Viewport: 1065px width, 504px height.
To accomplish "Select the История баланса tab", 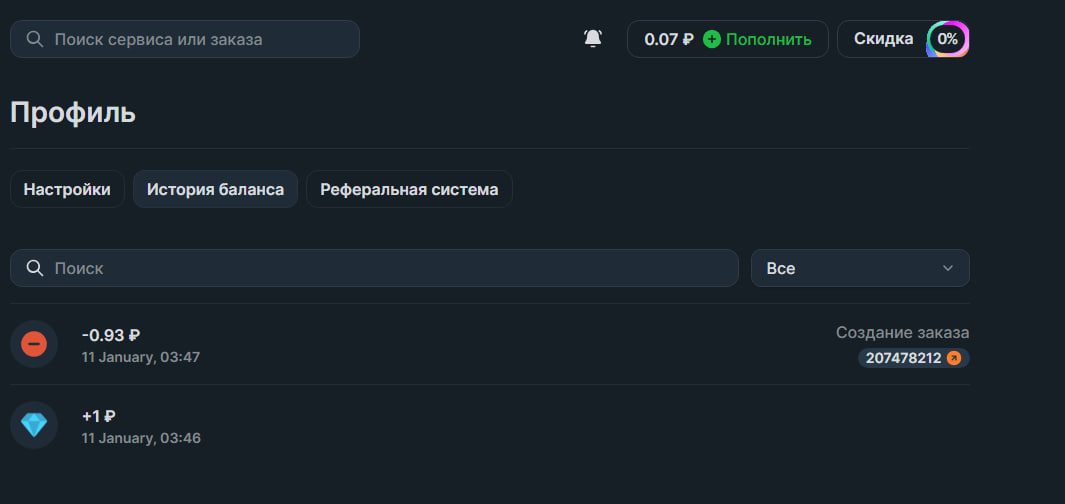I will (x=215, y=189).
